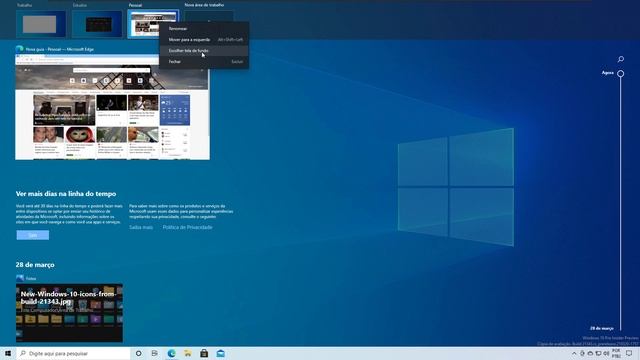Switch to the Estudos virtual desktop
The image size is (640, 360).
pyautogui.click(x=97, y=24)
